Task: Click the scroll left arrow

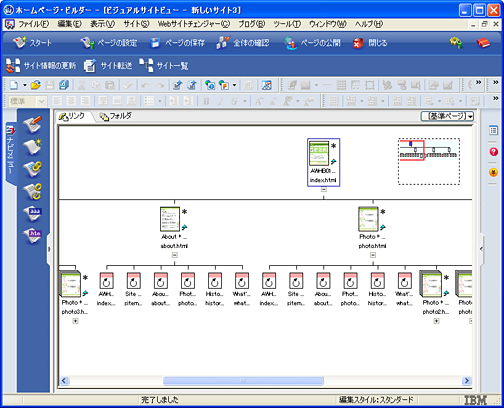Action: point(64,380)
